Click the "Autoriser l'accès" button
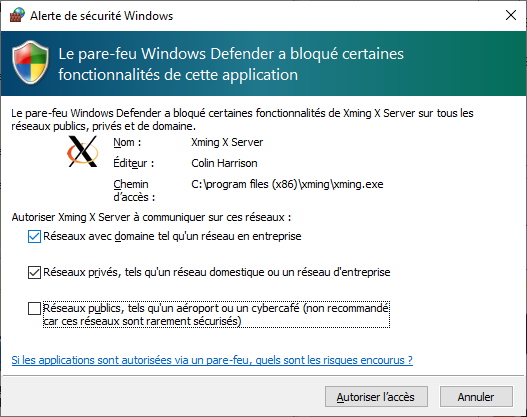527x417 pixels. [376, 397]
